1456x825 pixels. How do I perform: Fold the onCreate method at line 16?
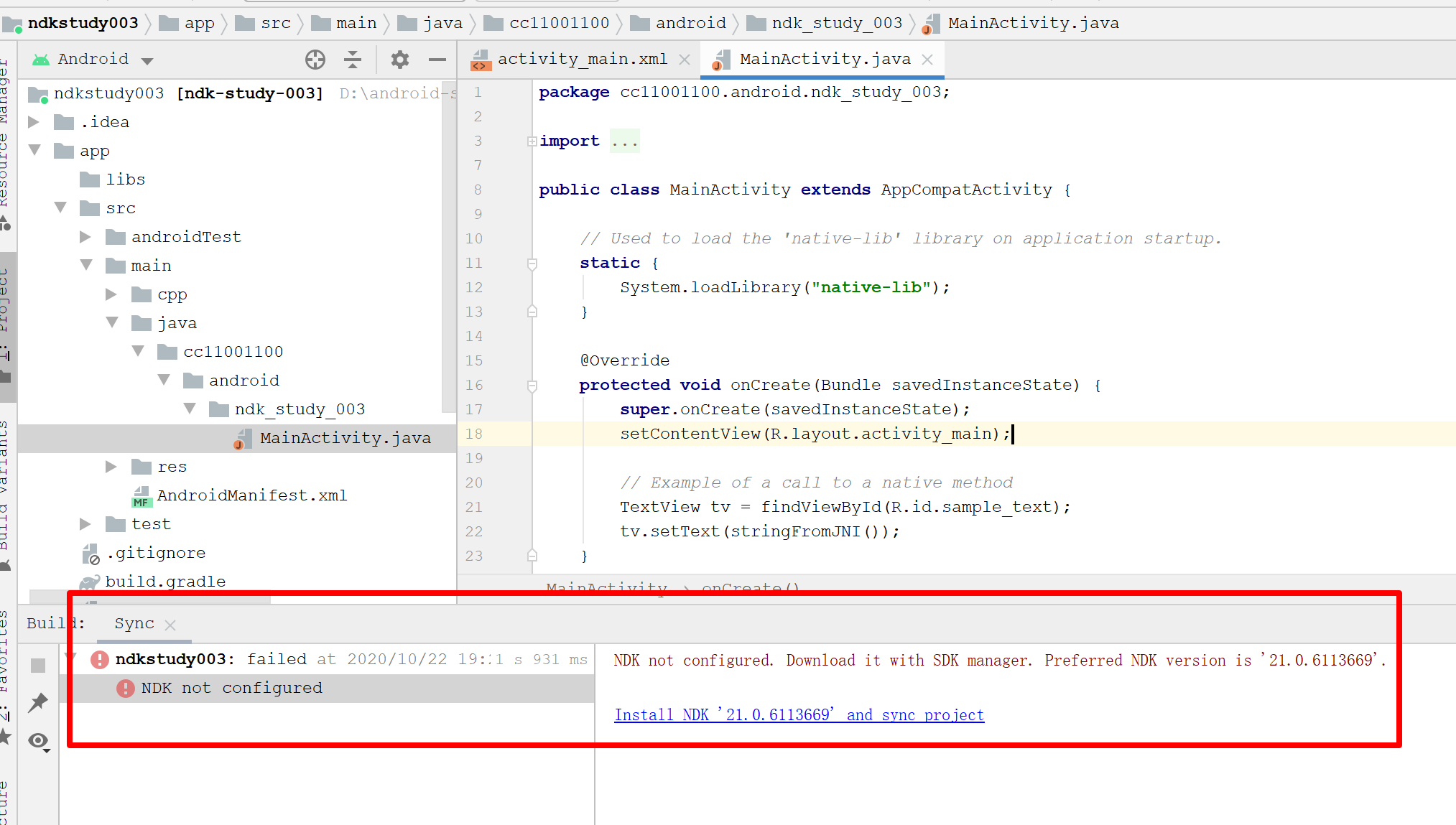click(x=532, y=386)
